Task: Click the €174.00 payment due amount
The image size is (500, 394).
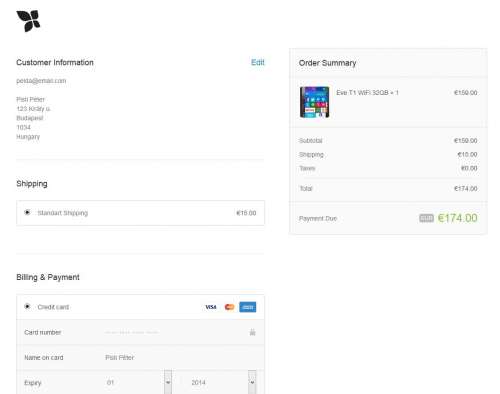Action: tap(457, 218)
